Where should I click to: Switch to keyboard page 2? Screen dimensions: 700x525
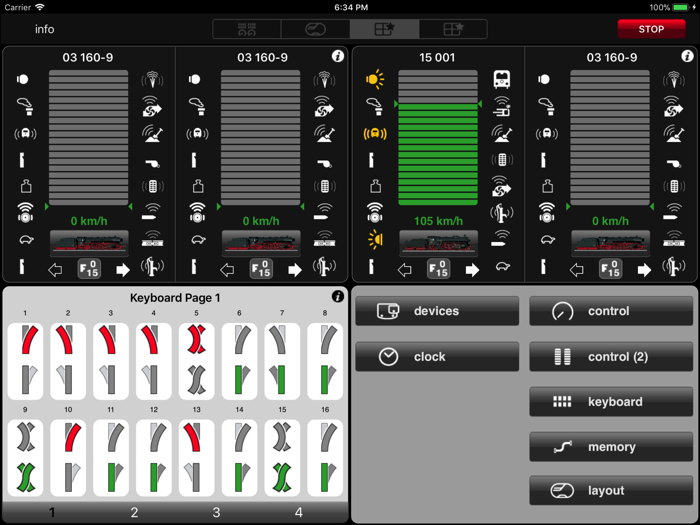[x=134, y=513]
